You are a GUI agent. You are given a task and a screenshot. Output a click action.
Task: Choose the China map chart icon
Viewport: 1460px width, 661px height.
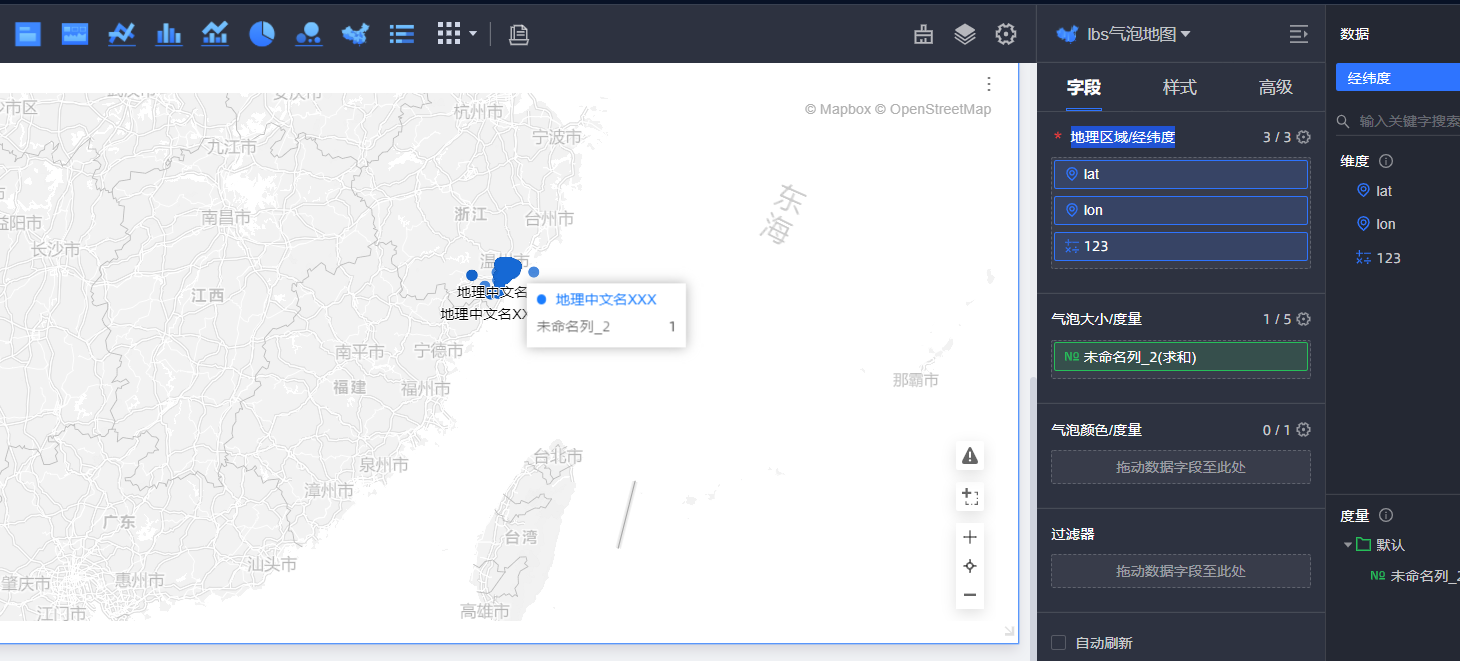pos(355,34)
